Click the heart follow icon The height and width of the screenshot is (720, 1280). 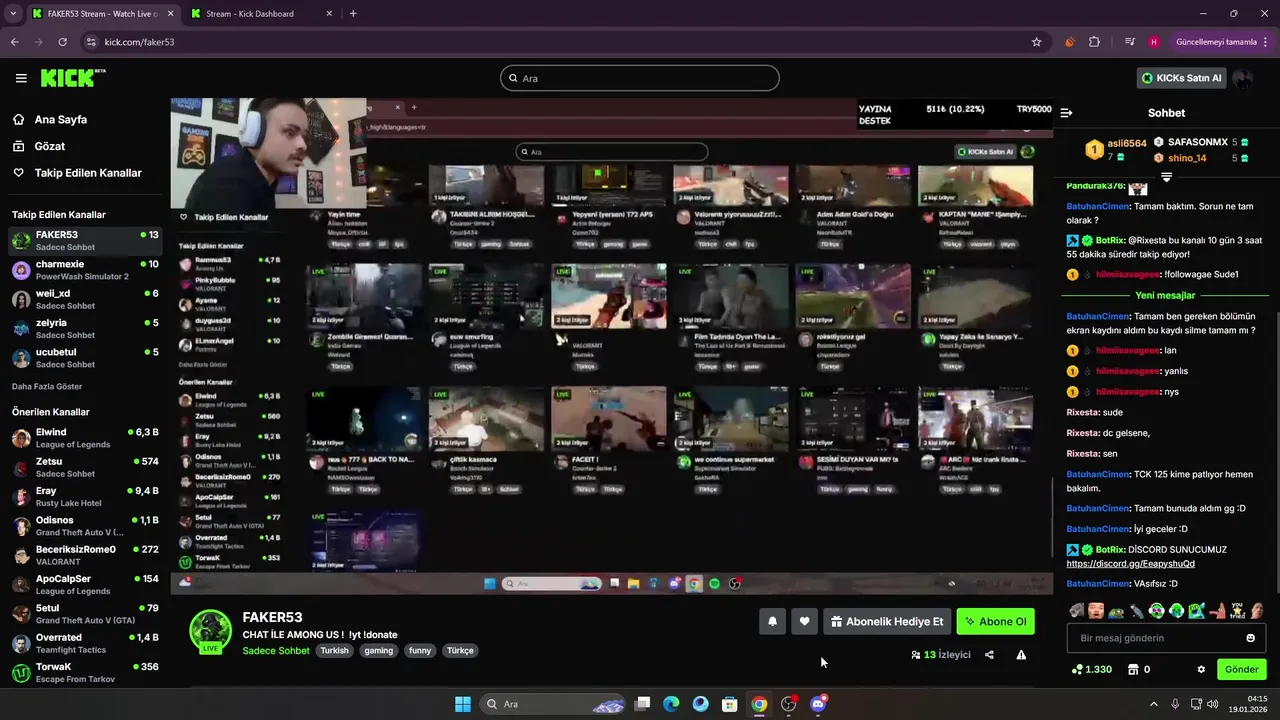pyautogui.click(x=804, y=621)
